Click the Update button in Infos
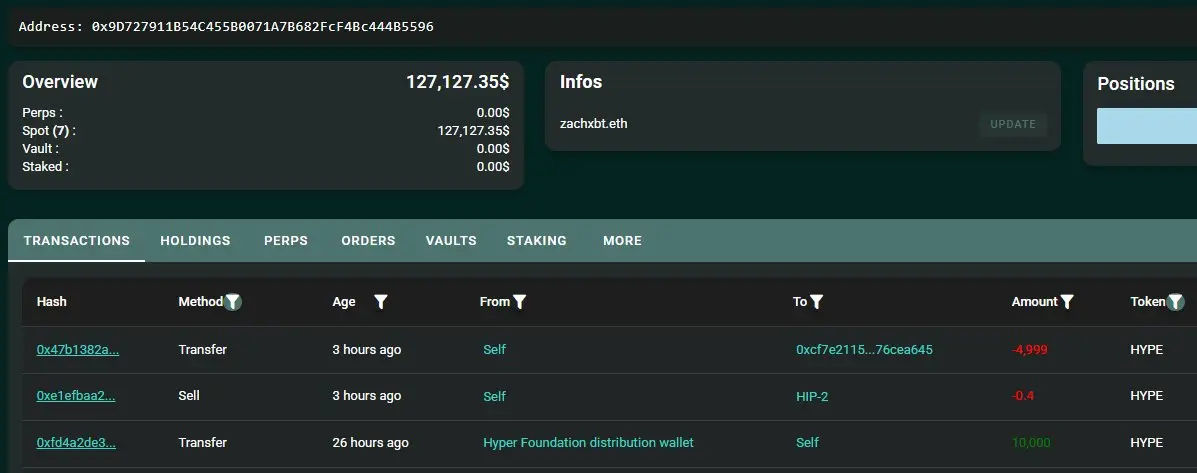The height and width of the screenshot is (473, 1197). (1013, 124)
